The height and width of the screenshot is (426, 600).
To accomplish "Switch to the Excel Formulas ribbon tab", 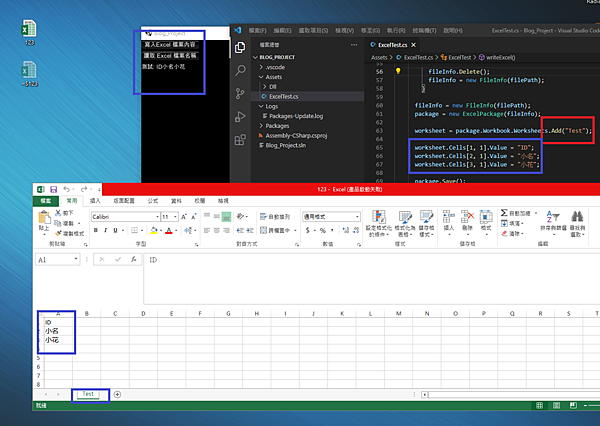I will pyautogui.click(x=153, y=201).
